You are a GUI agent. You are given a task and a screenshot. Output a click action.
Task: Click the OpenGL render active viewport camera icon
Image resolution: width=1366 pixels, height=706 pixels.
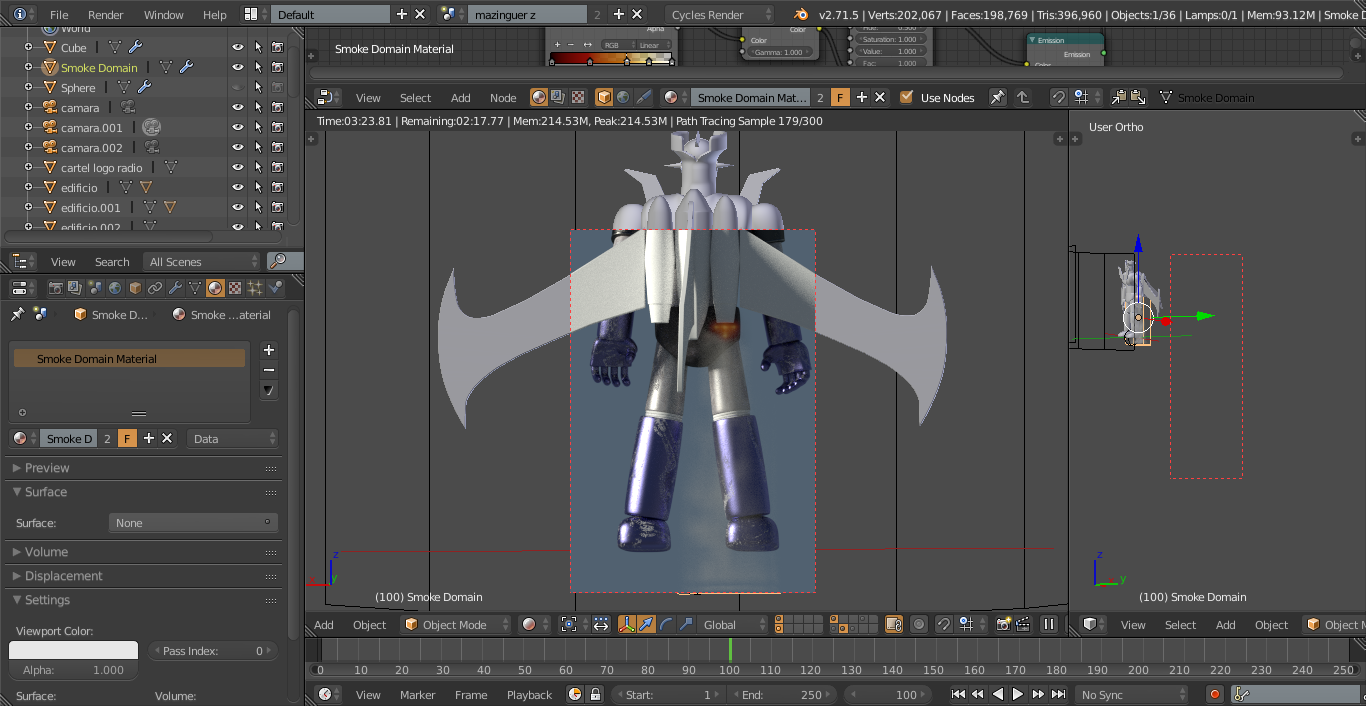[x=1003, y=624]
